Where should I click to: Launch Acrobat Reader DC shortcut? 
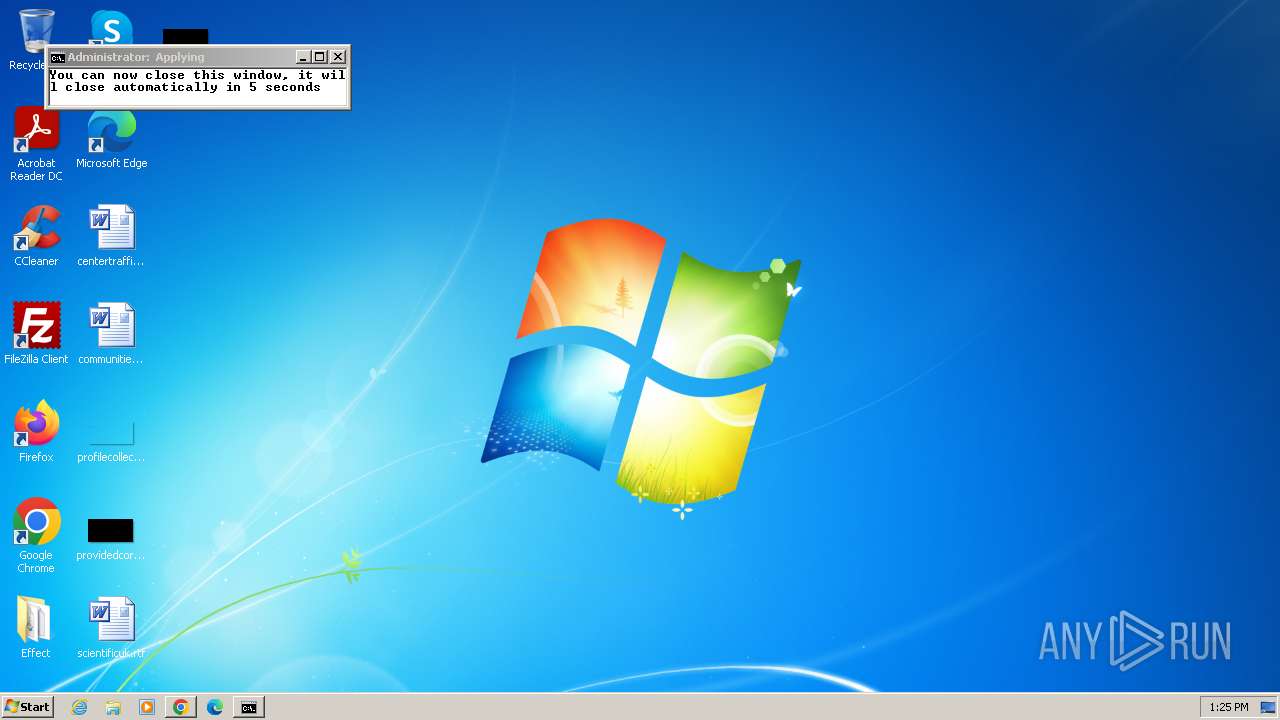tap(36, 144)
